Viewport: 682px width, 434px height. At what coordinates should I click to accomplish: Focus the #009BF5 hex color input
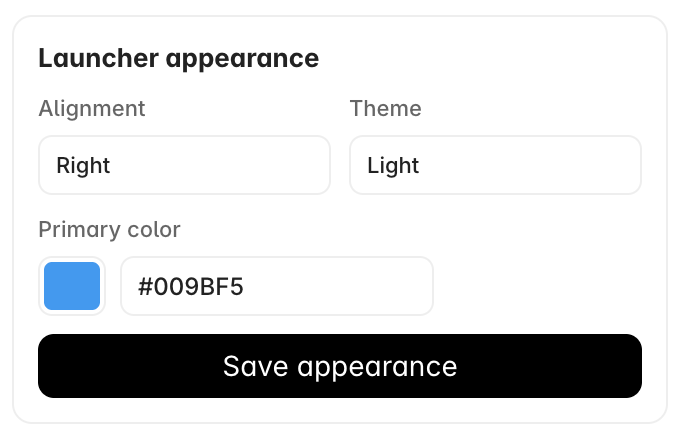(x=277, y=286)
